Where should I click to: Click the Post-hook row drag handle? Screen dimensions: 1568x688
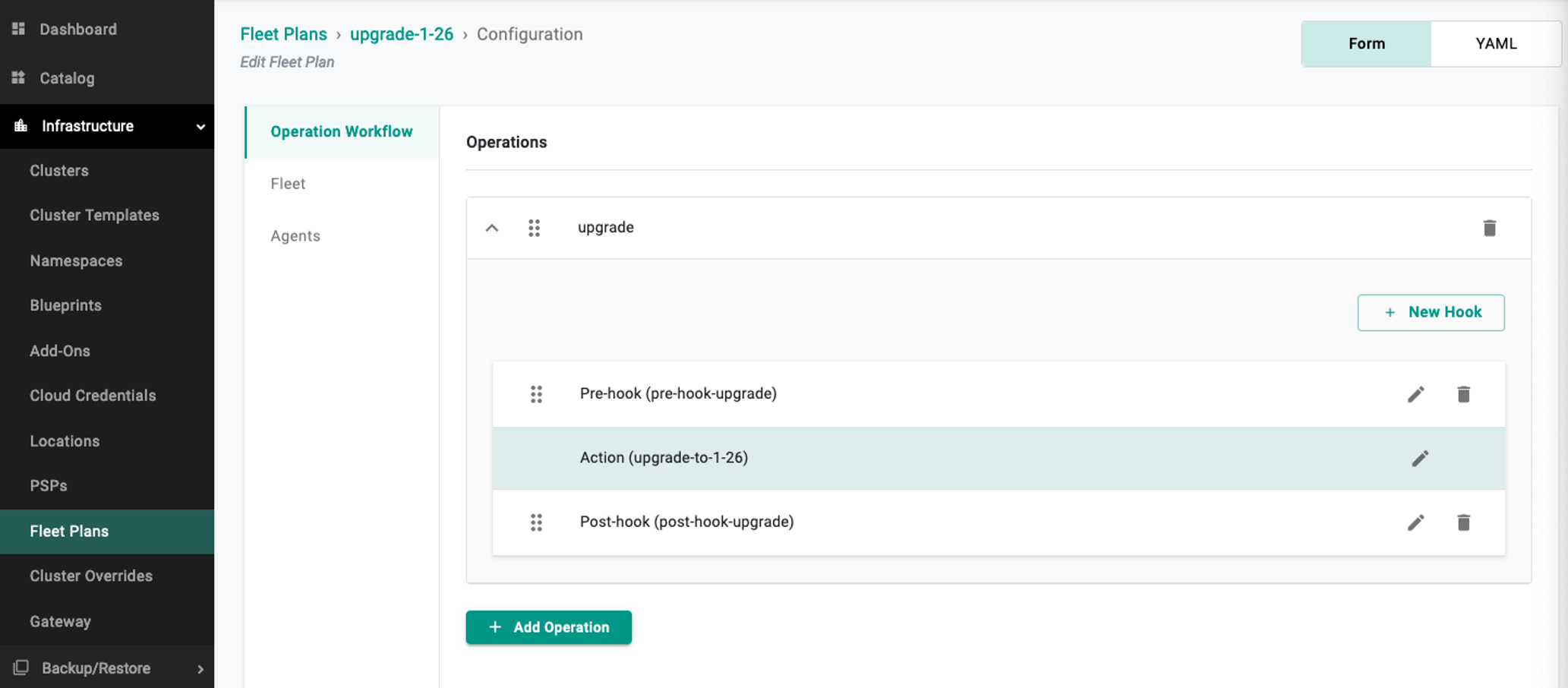tap(536, 522)
